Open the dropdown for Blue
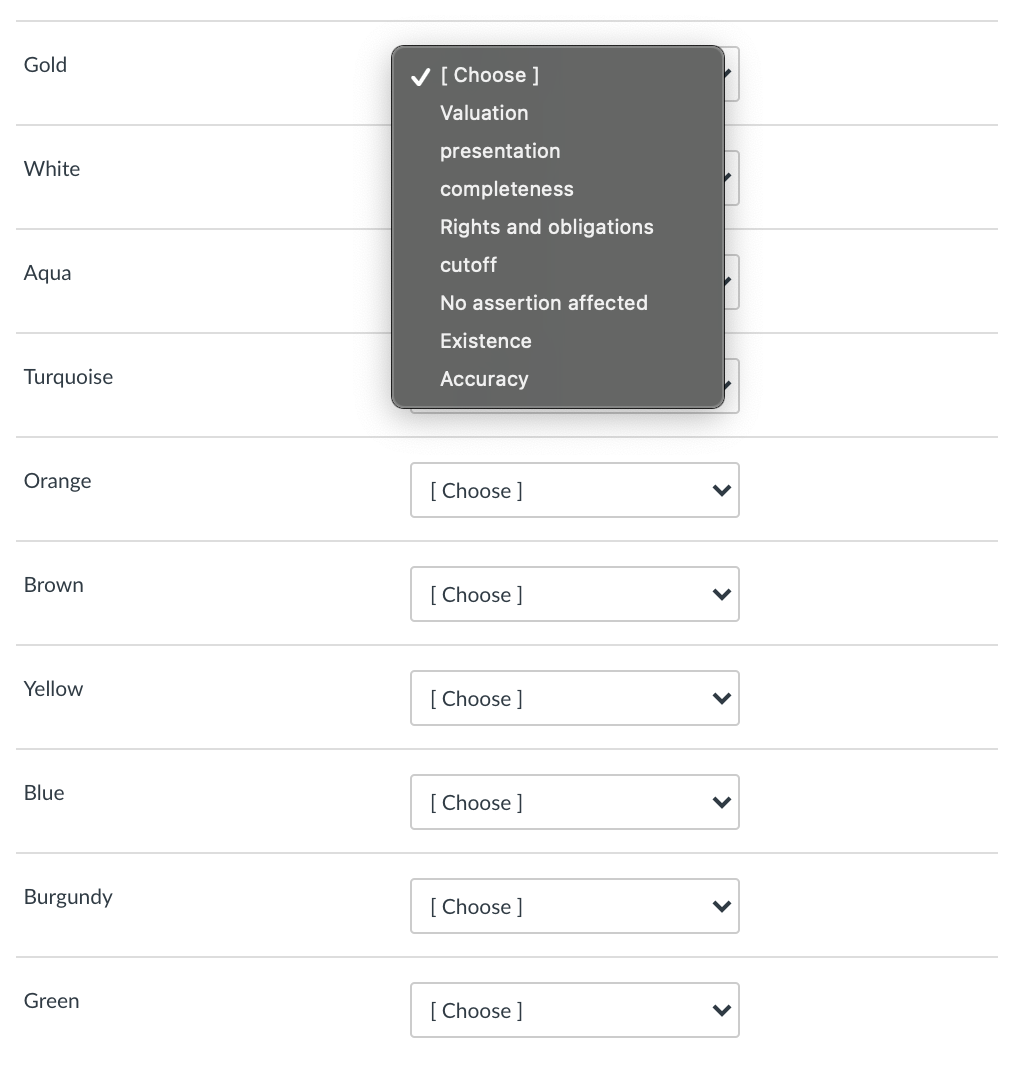1010x1080 pixels. coord(574,802)
